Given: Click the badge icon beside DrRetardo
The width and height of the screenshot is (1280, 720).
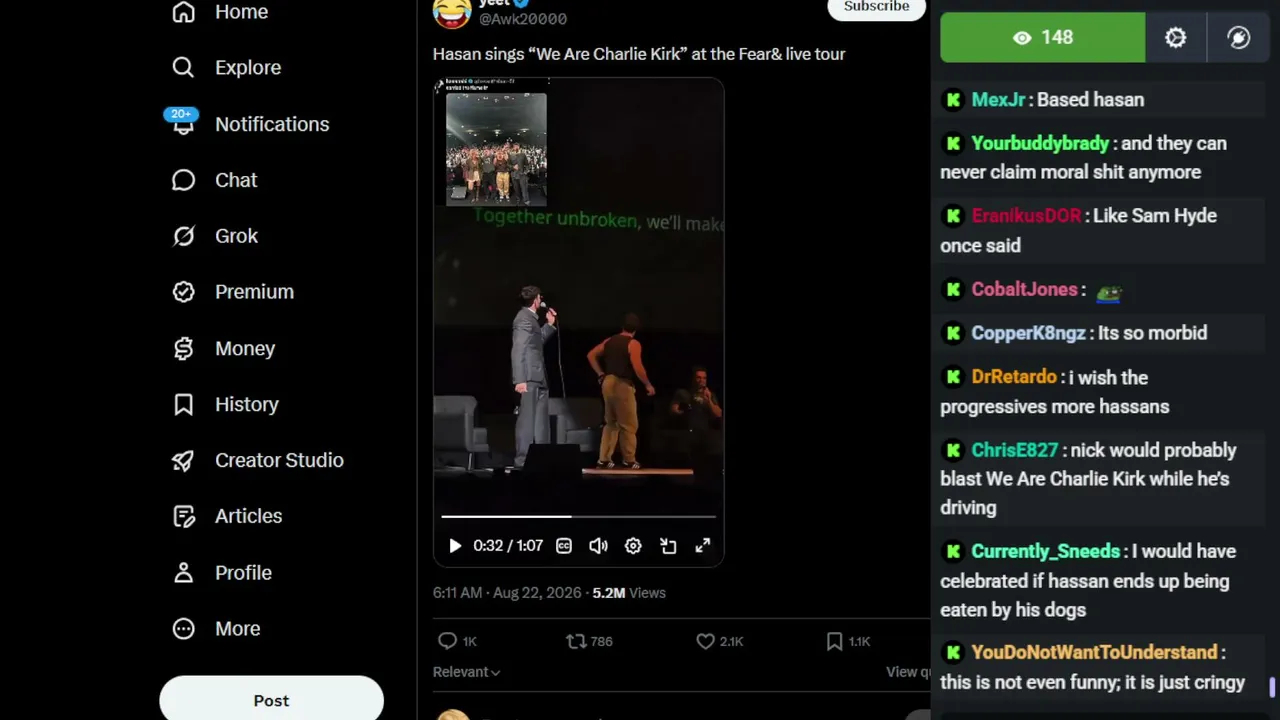Looking at the screenshot, I should point(953,377).
